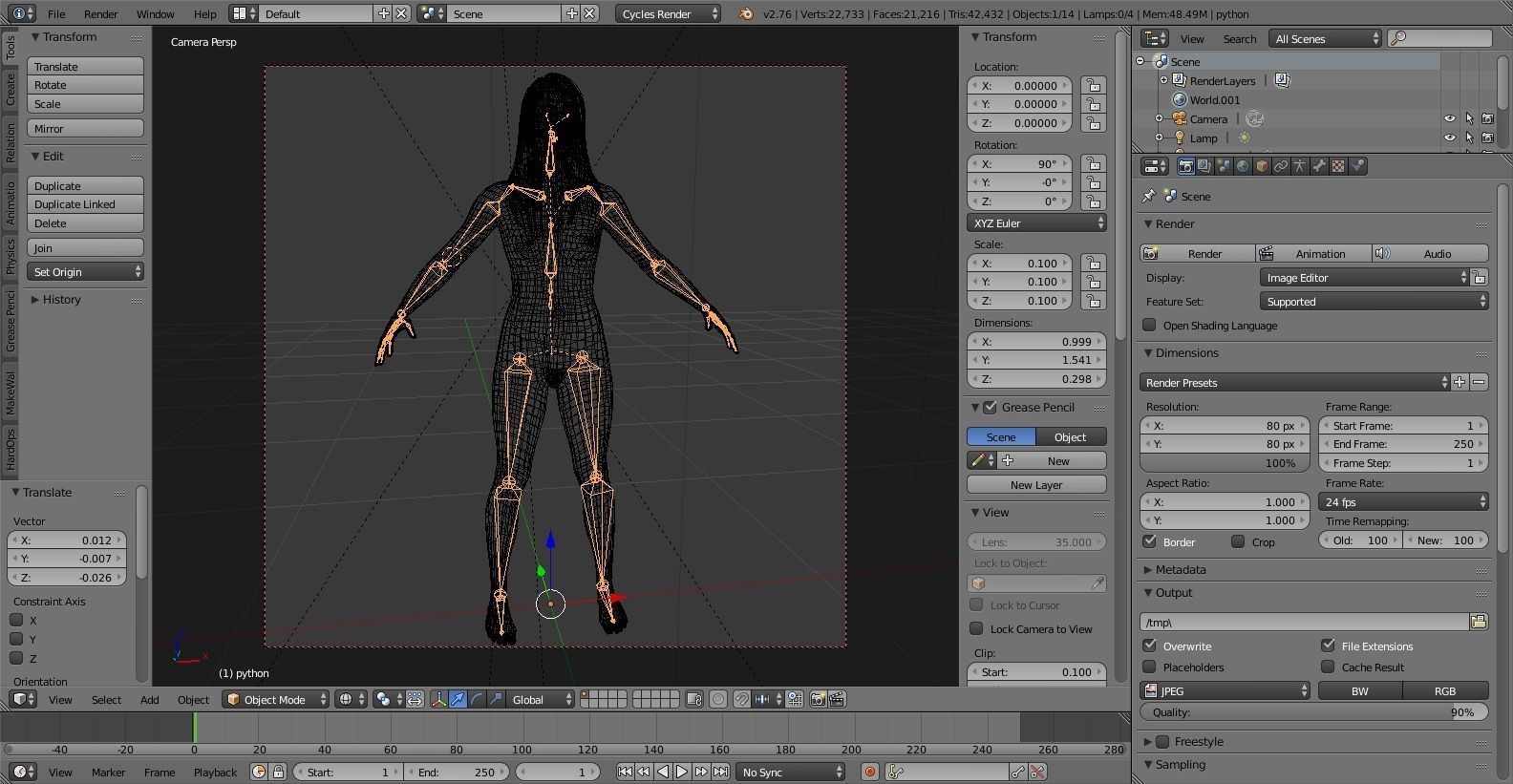Click the proportional editing circle icon
1513x784 pixels.
pos(718,700)
